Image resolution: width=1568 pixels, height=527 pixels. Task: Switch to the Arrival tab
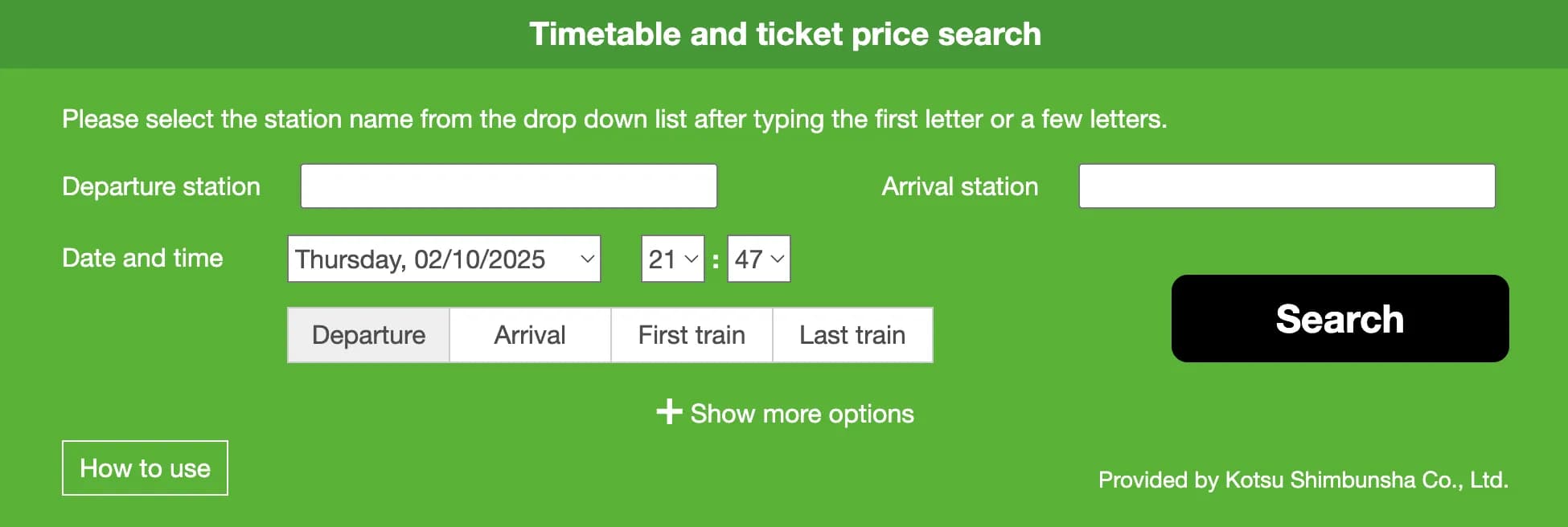tap(529, 335)
